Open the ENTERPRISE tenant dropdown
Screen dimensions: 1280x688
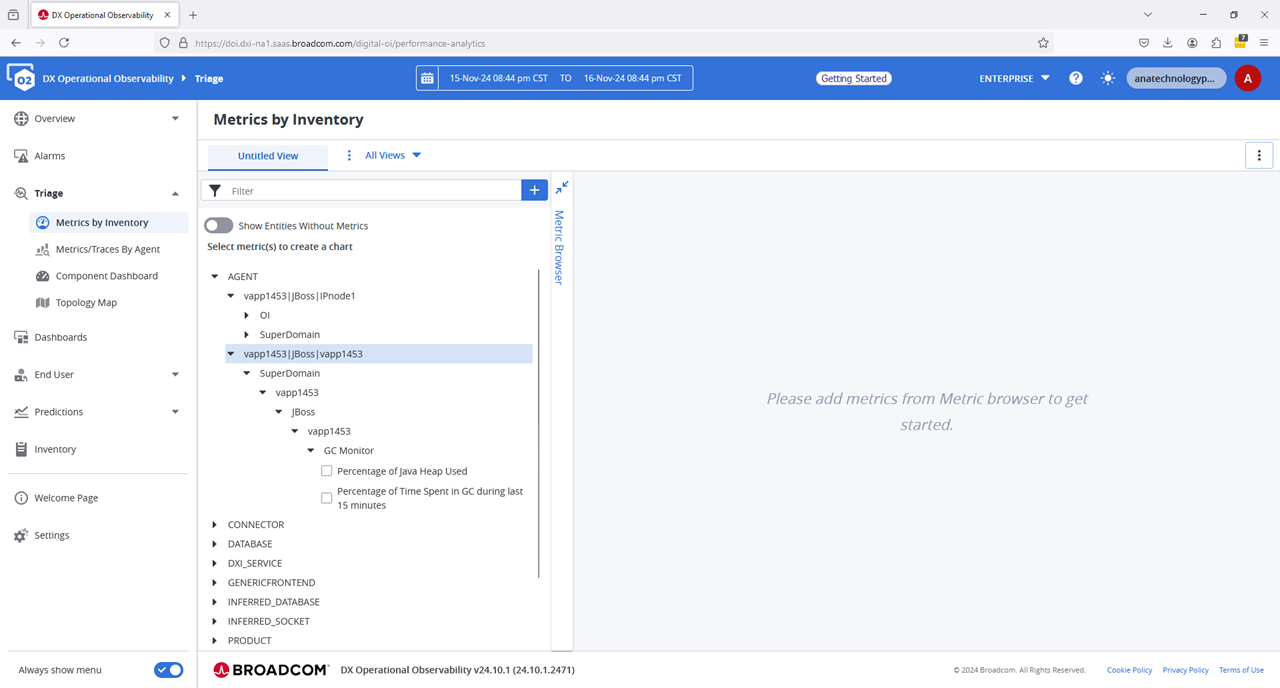tap(1014, 78)
